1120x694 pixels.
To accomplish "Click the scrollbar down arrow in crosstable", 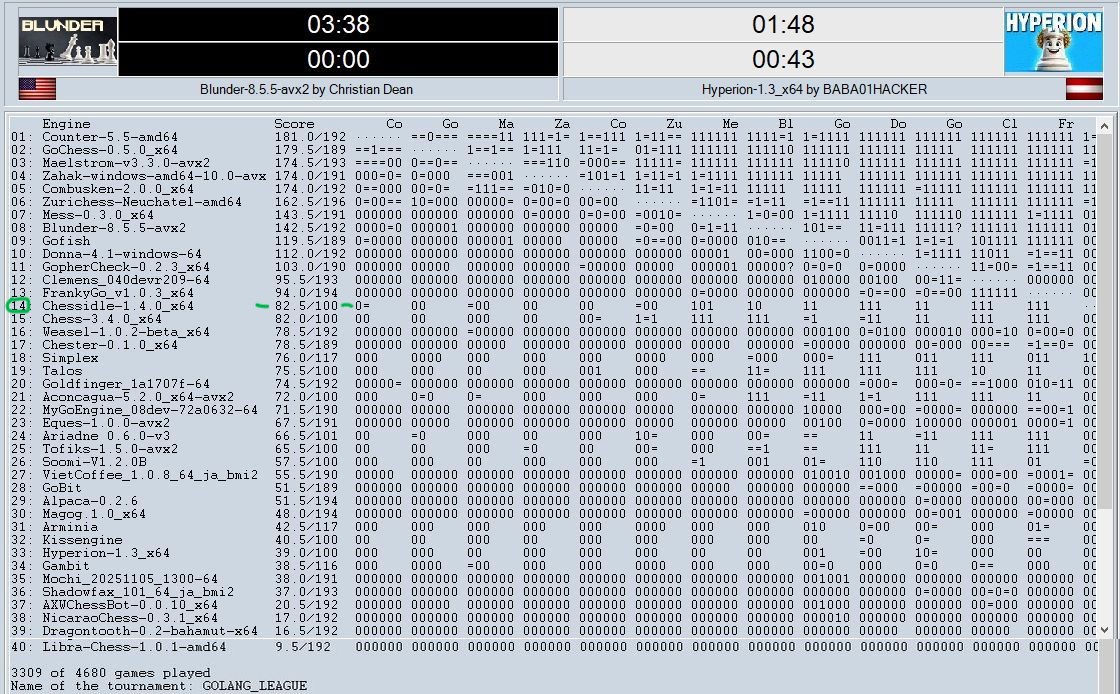I will [1105, 630].
